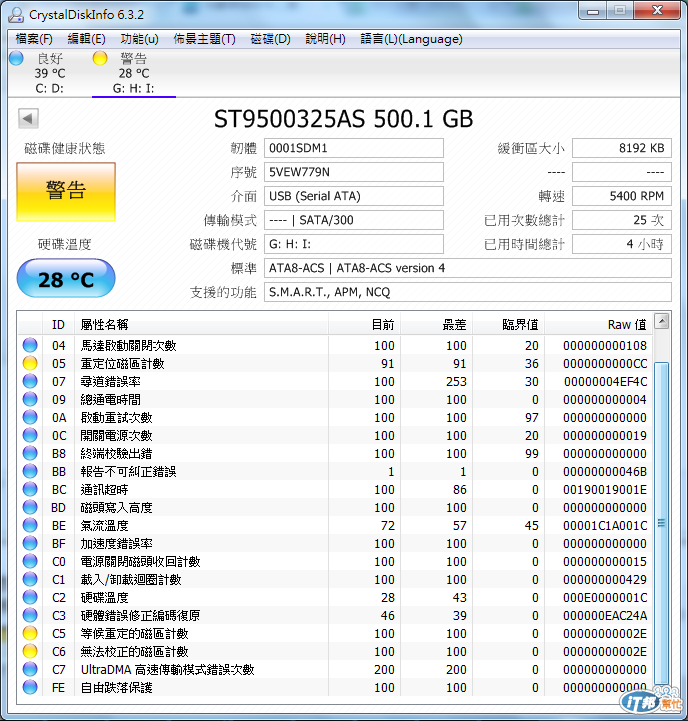Open the 磁碟(D) menu
The height and width of the screenshot is (721, 688).
[270, 39]
